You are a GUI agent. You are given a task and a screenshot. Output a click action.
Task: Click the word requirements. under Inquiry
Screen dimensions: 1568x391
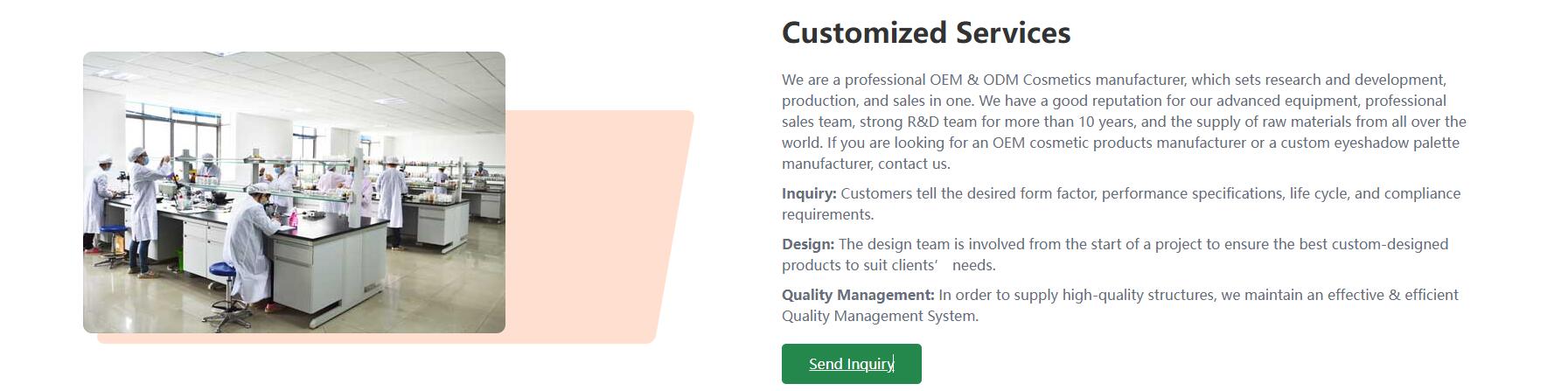click(827, 214)
